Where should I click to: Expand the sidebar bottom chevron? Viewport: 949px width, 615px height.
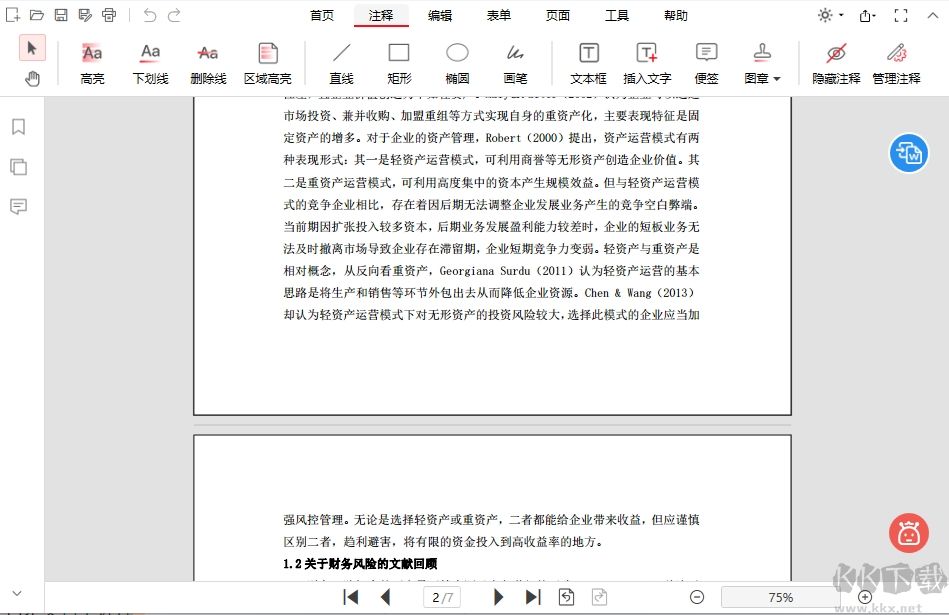coord(17,593)
